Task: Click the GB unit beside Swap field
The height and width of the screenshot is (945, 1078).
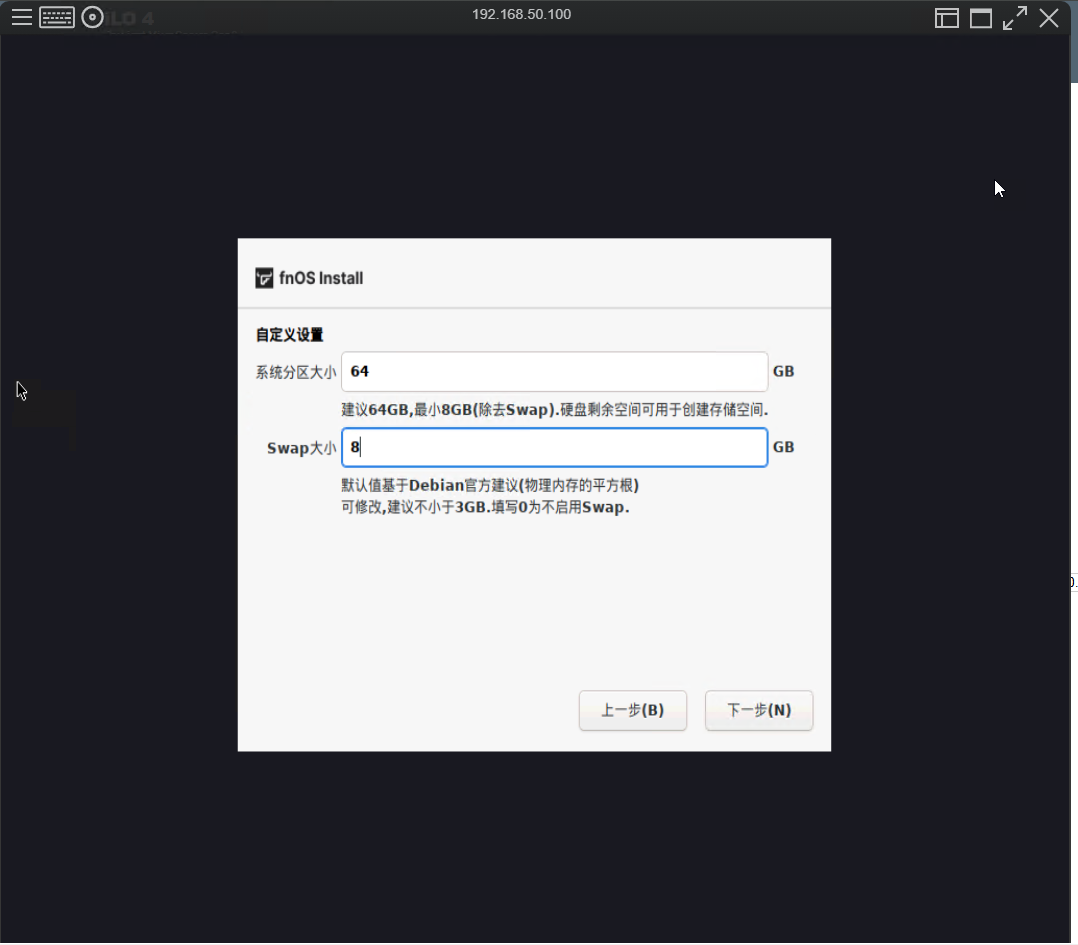Action: pos(784,447)
